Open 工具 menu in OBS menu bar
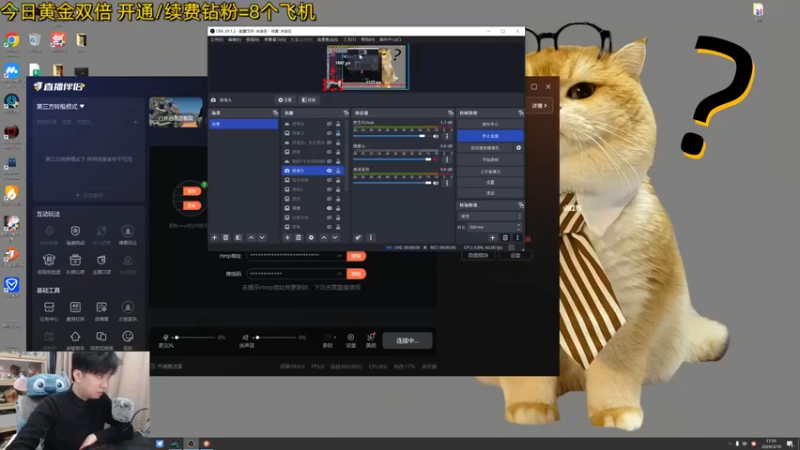800x450 pixels. tap(349, 39)
